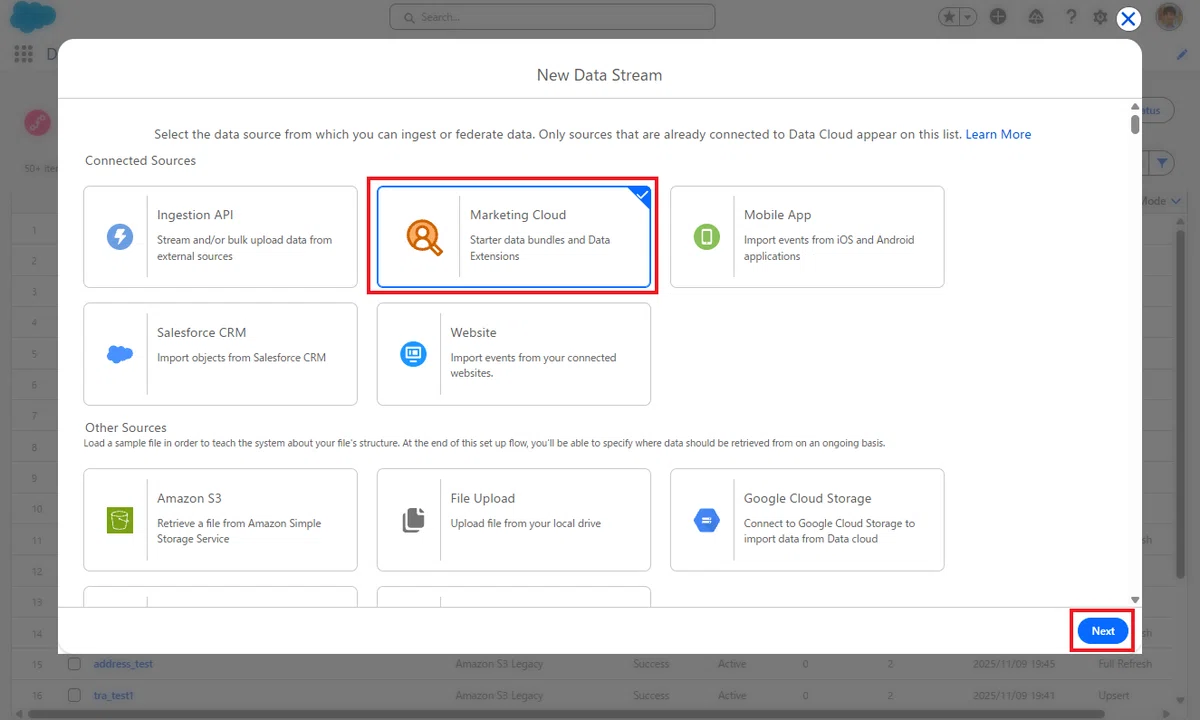Click the Salesforce cloud logo
The height and width of the screenshot is (720, 1200).
coord(33,17)
